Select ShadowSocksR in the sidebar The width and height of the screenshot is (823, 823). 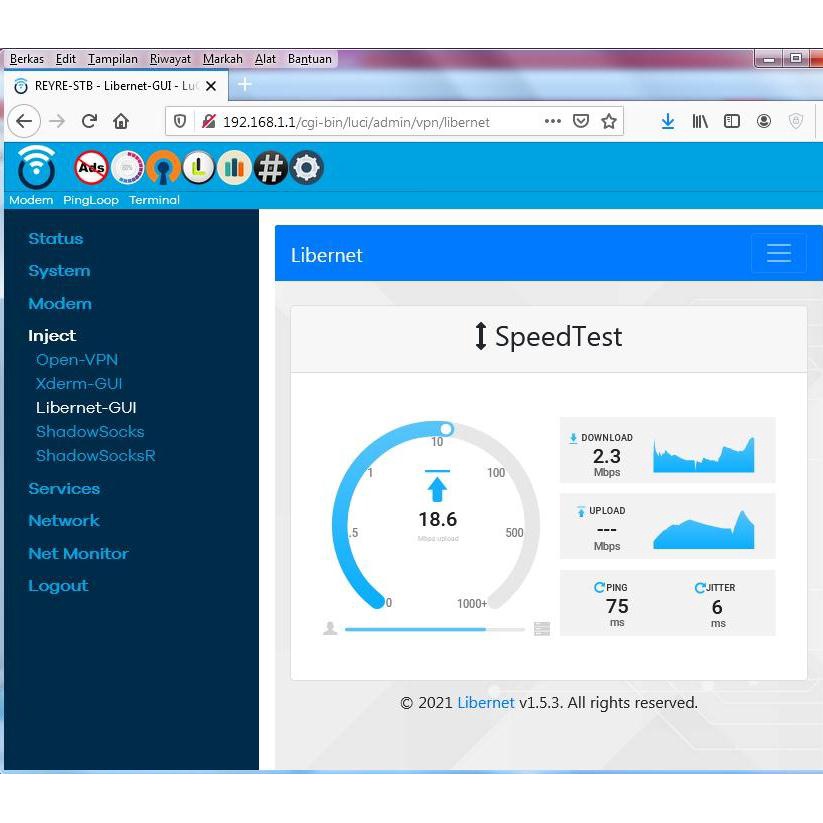click(96, 456)
